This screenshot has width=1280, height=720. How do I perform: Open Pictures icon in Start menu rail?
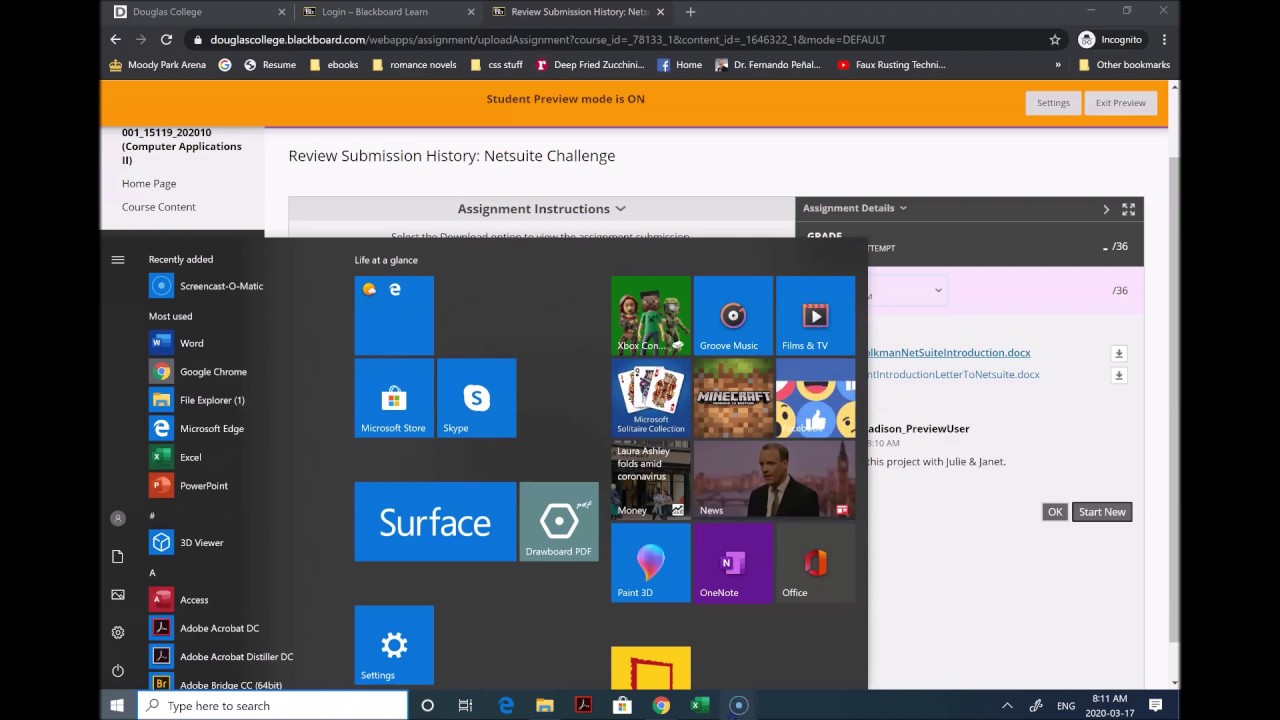coord(118,595)
